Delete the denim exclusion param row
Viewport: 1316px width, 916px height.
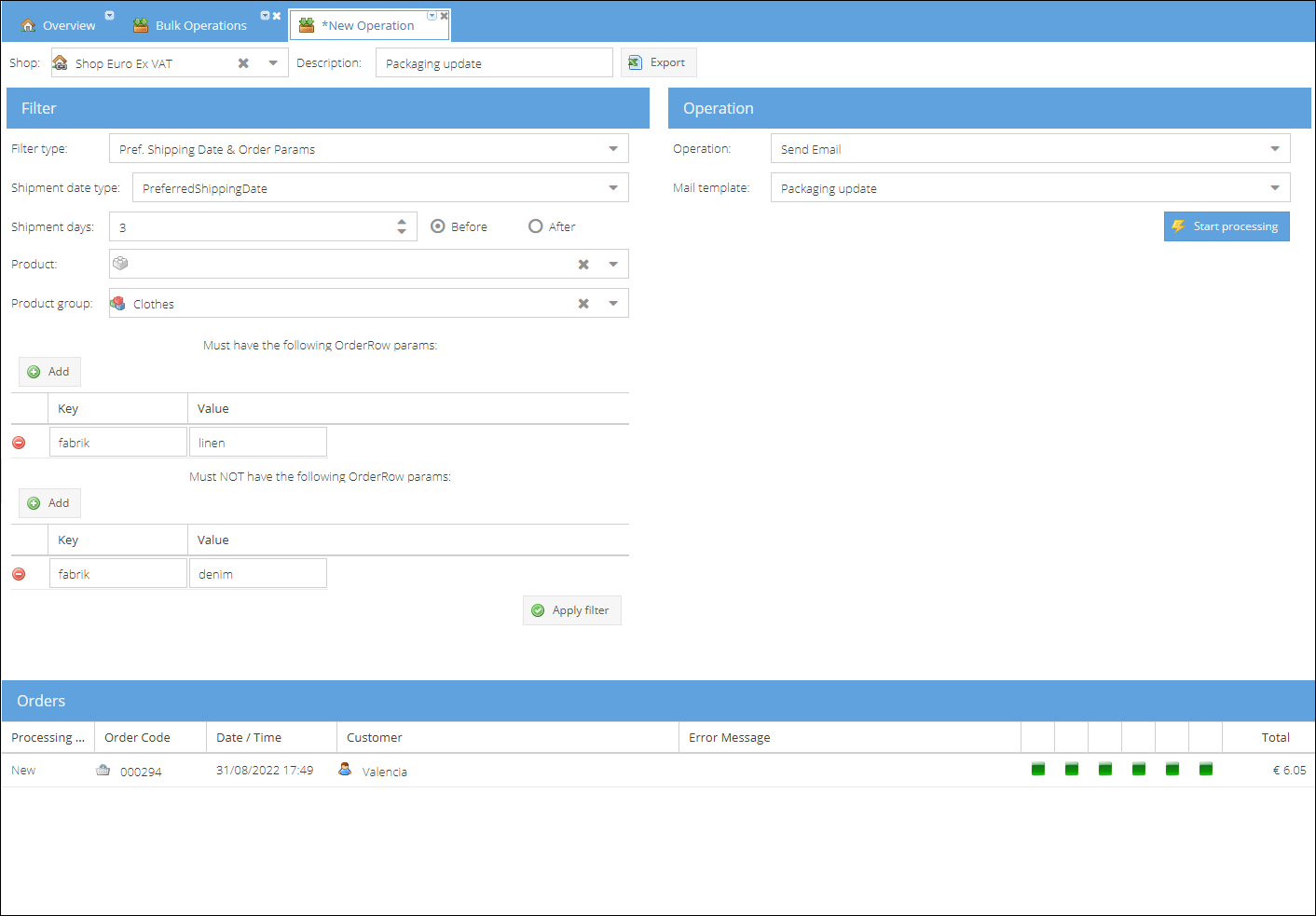pos(19,574)
